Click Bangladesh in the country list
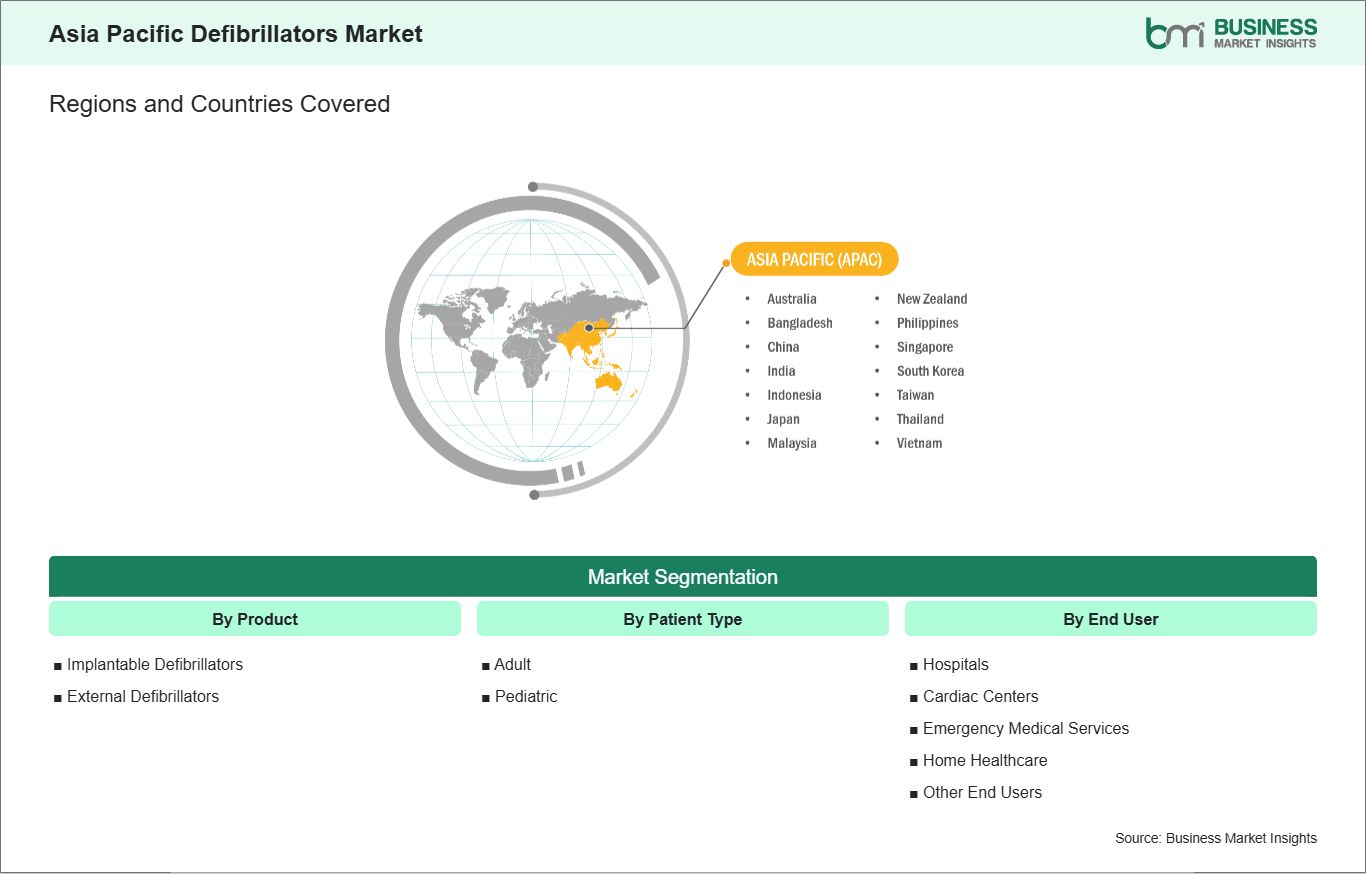This screenshot has width=1366, height=874. (x=800, y=323)
